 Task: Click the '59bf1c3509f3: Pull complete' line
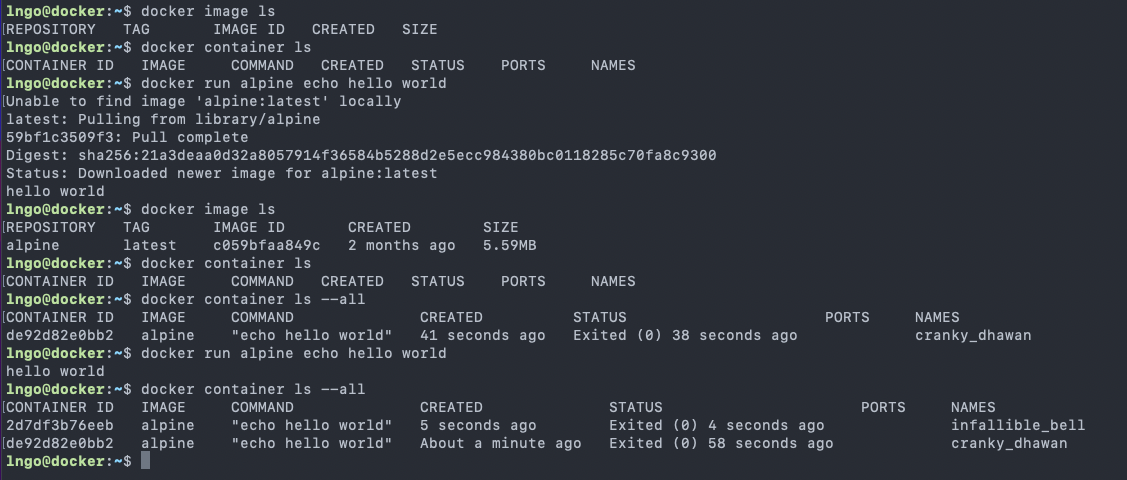[x=127, y=137]
